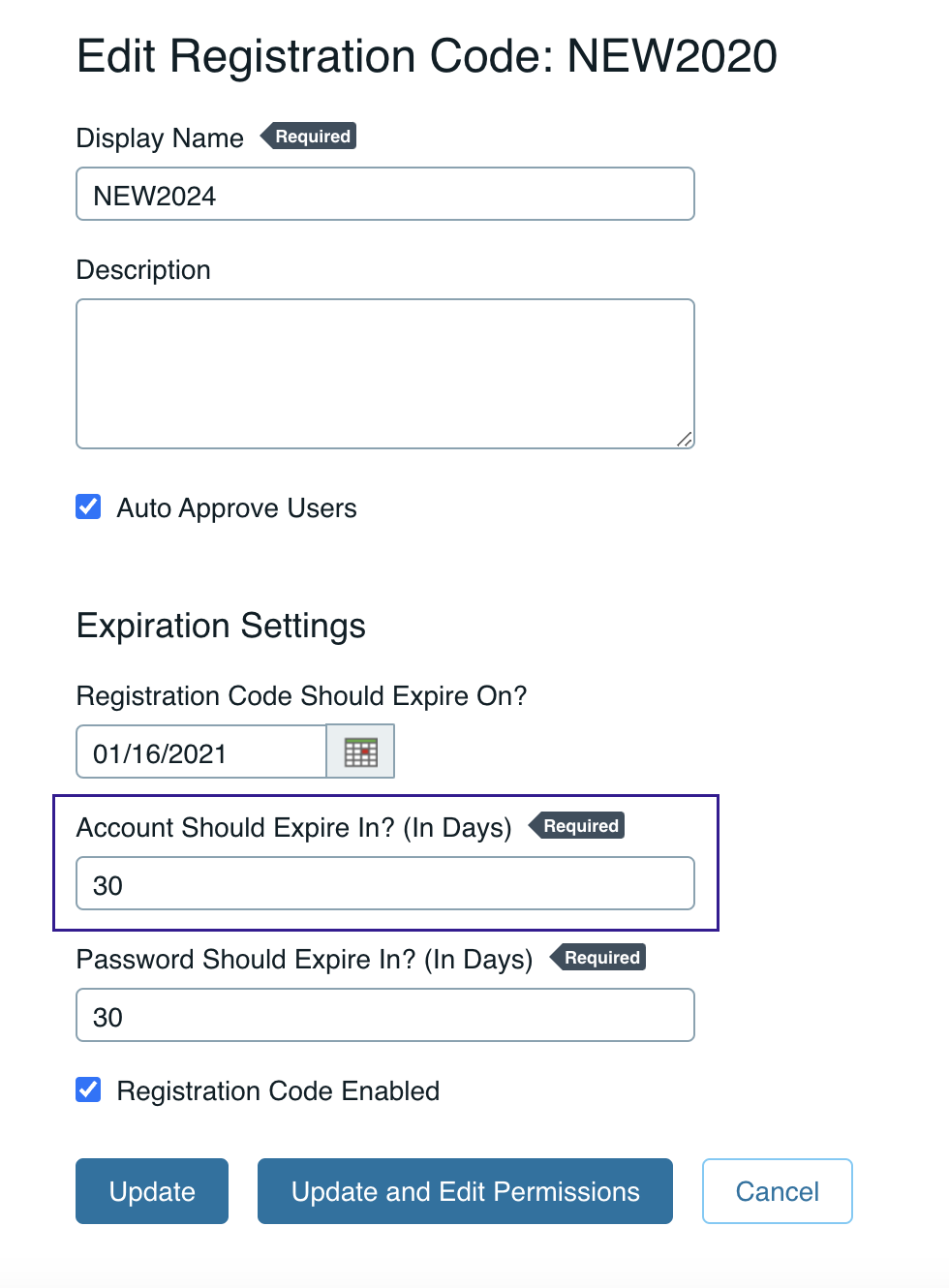The image size is (949, 1288).
Task: Click the Required badge beside Password Should Expire
Action: pos(600,958)
